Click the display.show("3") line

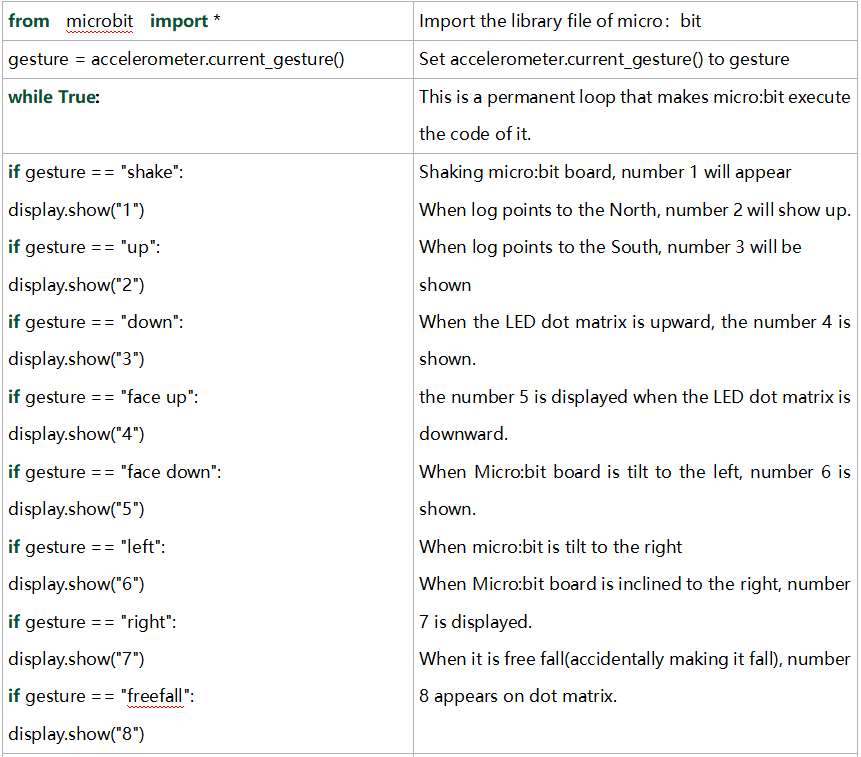click(x=76, y=360)
